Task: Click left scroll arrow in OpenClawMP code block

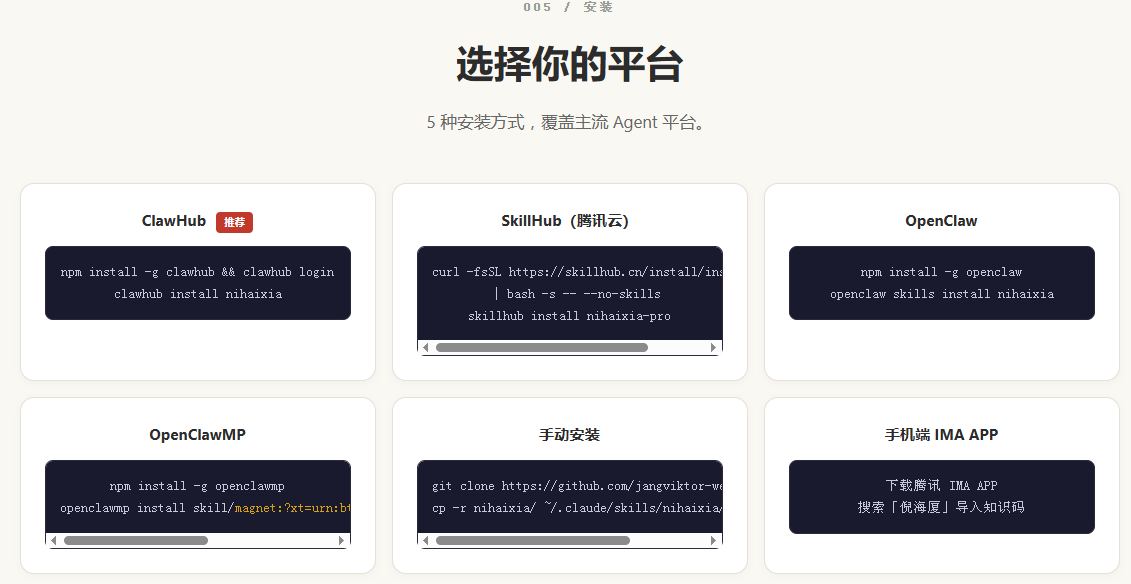Action: (x=53, y=540)
